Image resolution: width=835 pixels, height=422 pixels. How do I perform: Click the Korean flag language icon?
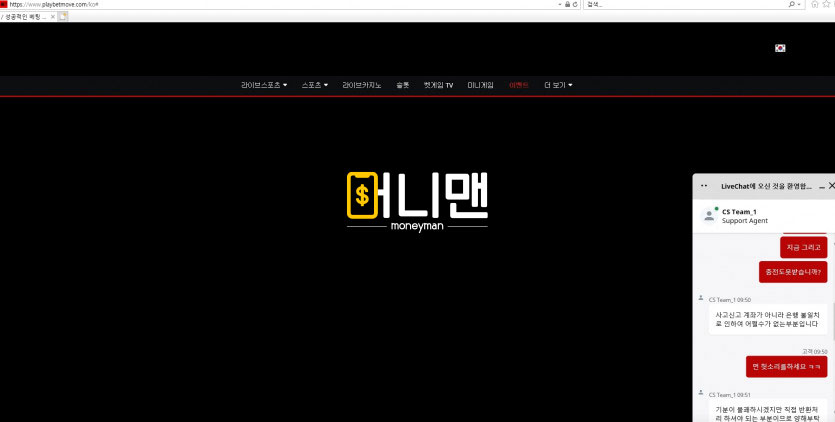click(780, 48)
